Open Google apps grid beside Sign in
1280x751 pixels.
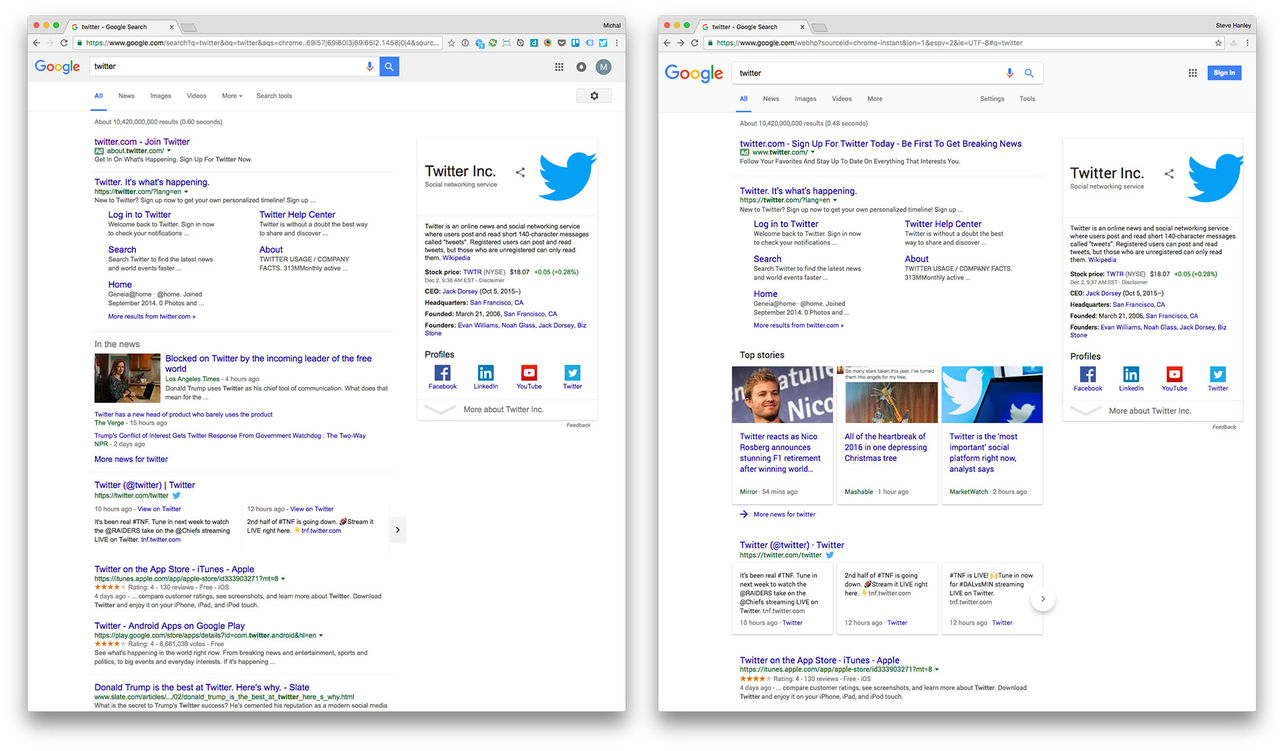coord(1192,73)
